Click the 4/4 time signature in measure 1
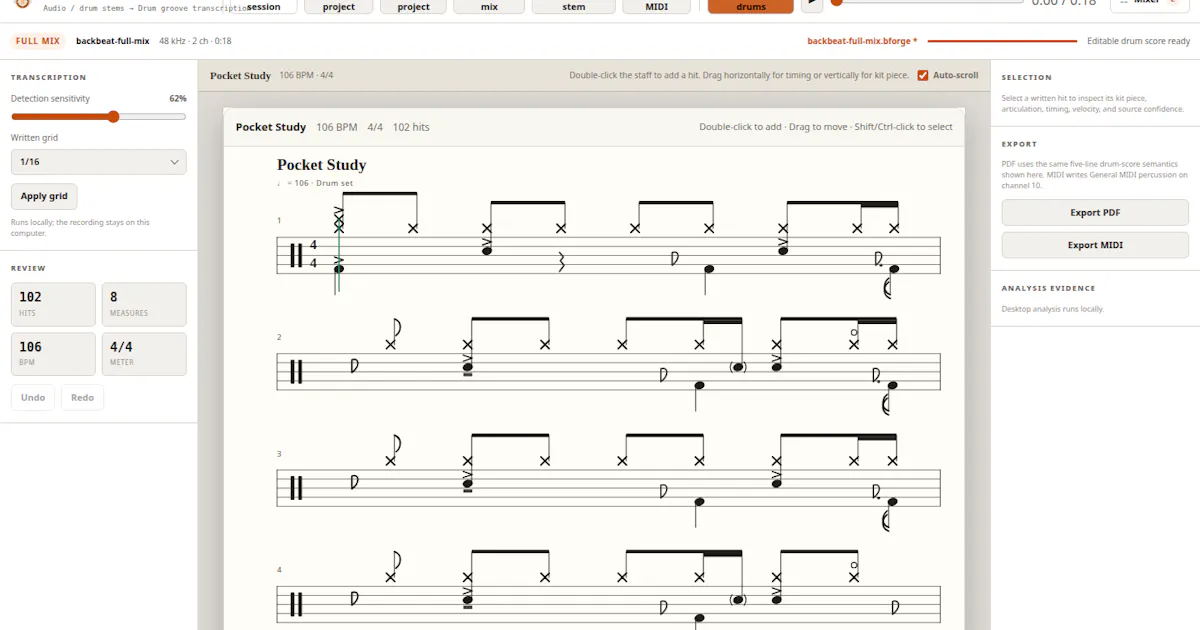 point(313,254)
